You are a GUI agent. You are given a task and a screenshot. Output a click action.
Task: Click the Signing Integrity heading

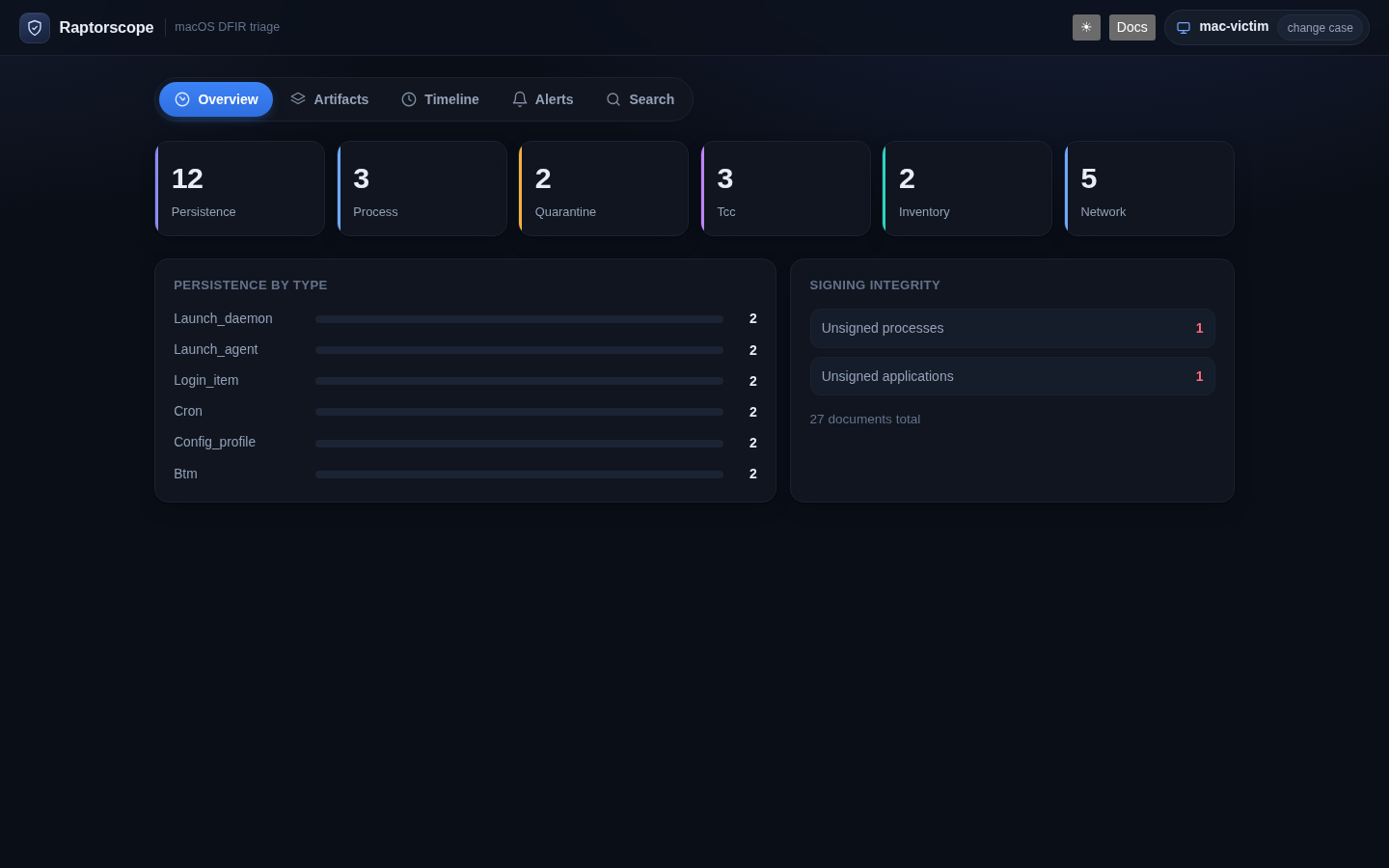[x=875, y=285]
